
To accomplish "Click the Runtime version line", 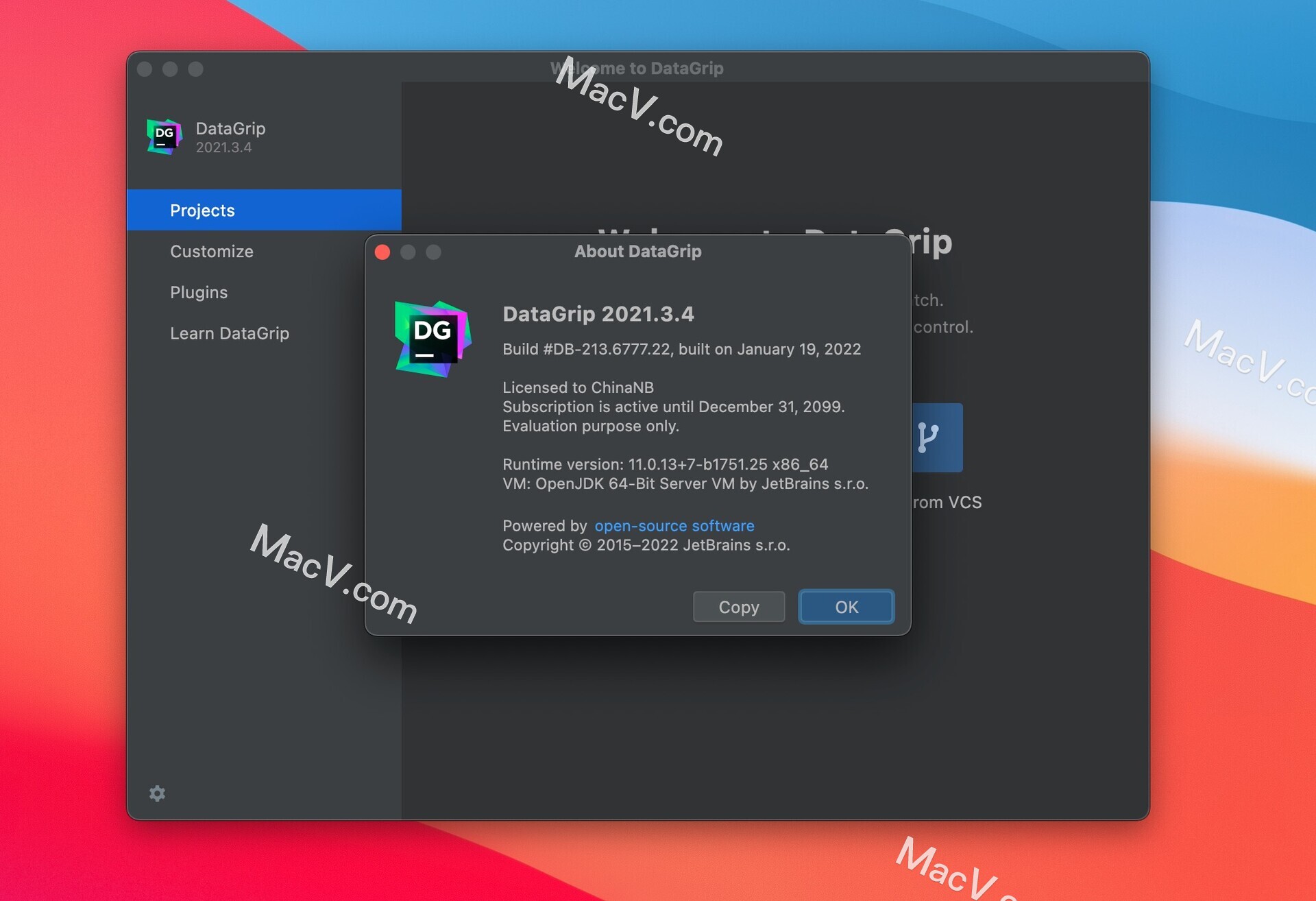I will click(x=665, y=464).
